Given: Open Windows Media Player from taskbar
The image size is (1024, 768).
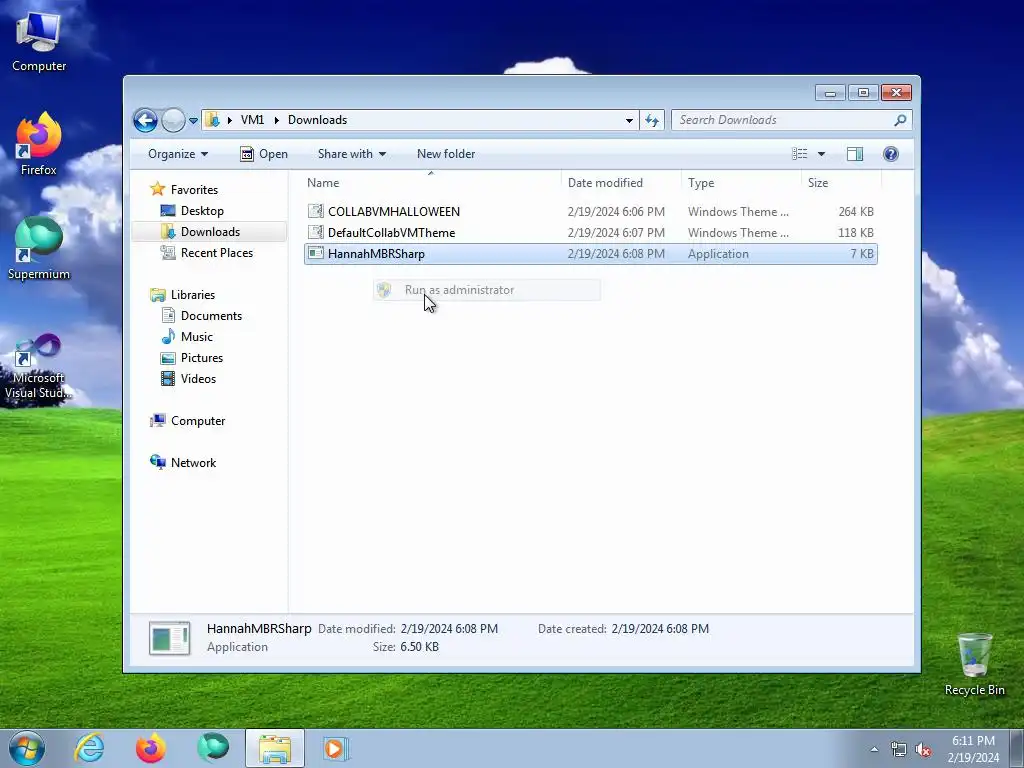Looking at the screenshot, I should (x=336, y=748).
